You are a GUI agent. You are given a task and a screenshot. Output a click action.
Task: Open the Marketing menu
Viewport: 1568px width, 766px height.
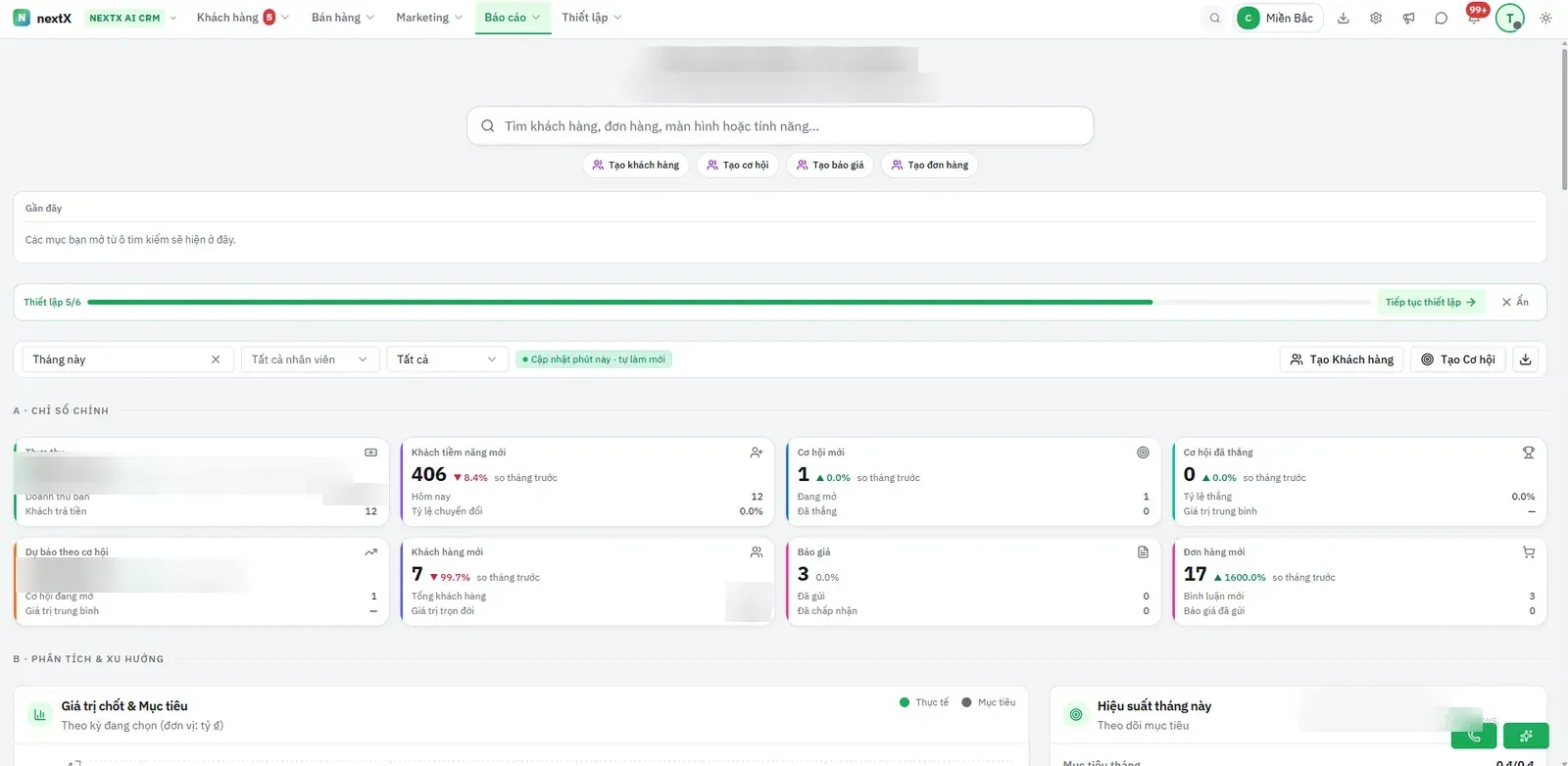(429, 18)
